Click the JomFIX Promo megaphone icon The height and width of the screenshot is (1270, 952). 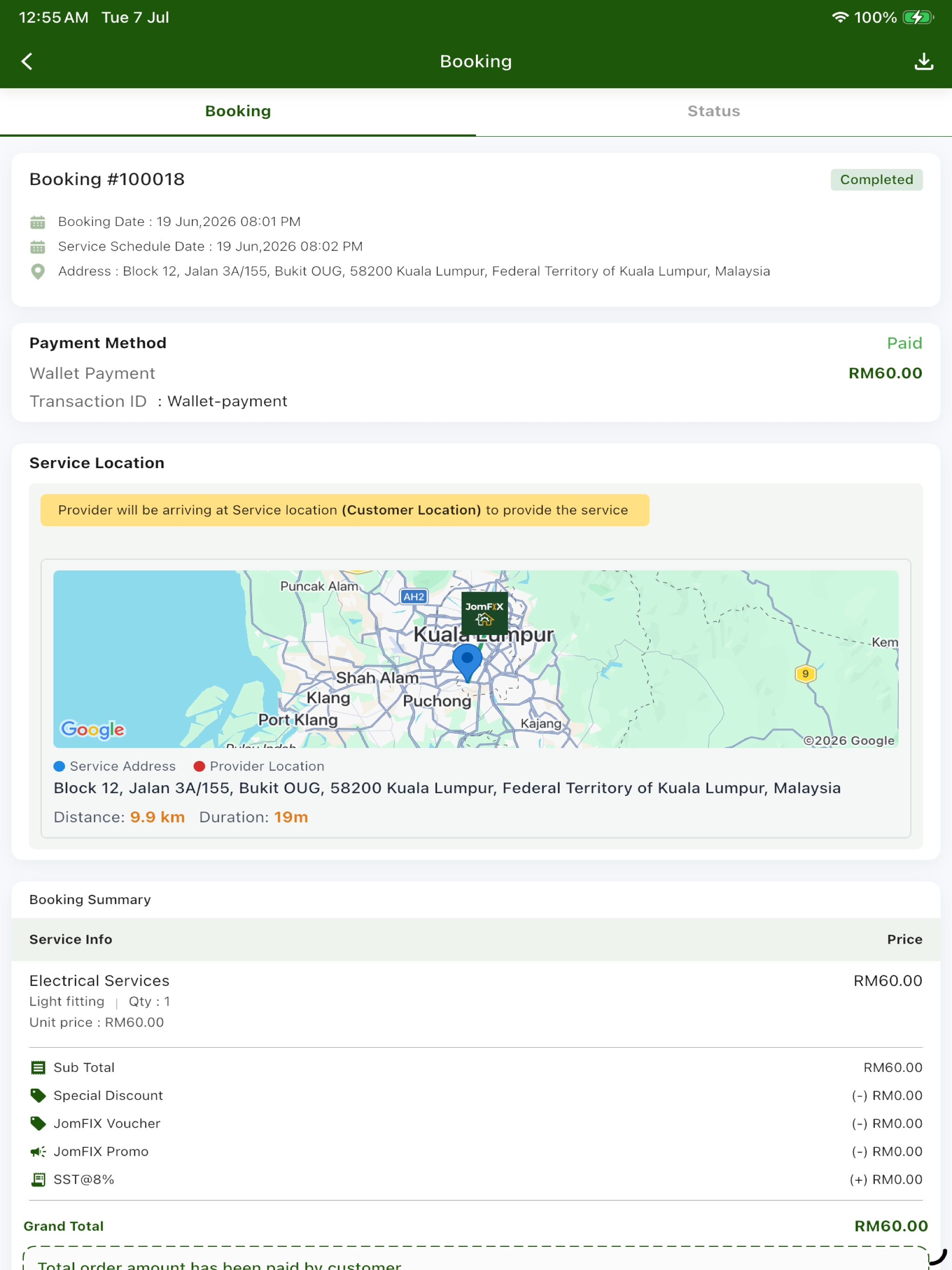pos(38,1152)
